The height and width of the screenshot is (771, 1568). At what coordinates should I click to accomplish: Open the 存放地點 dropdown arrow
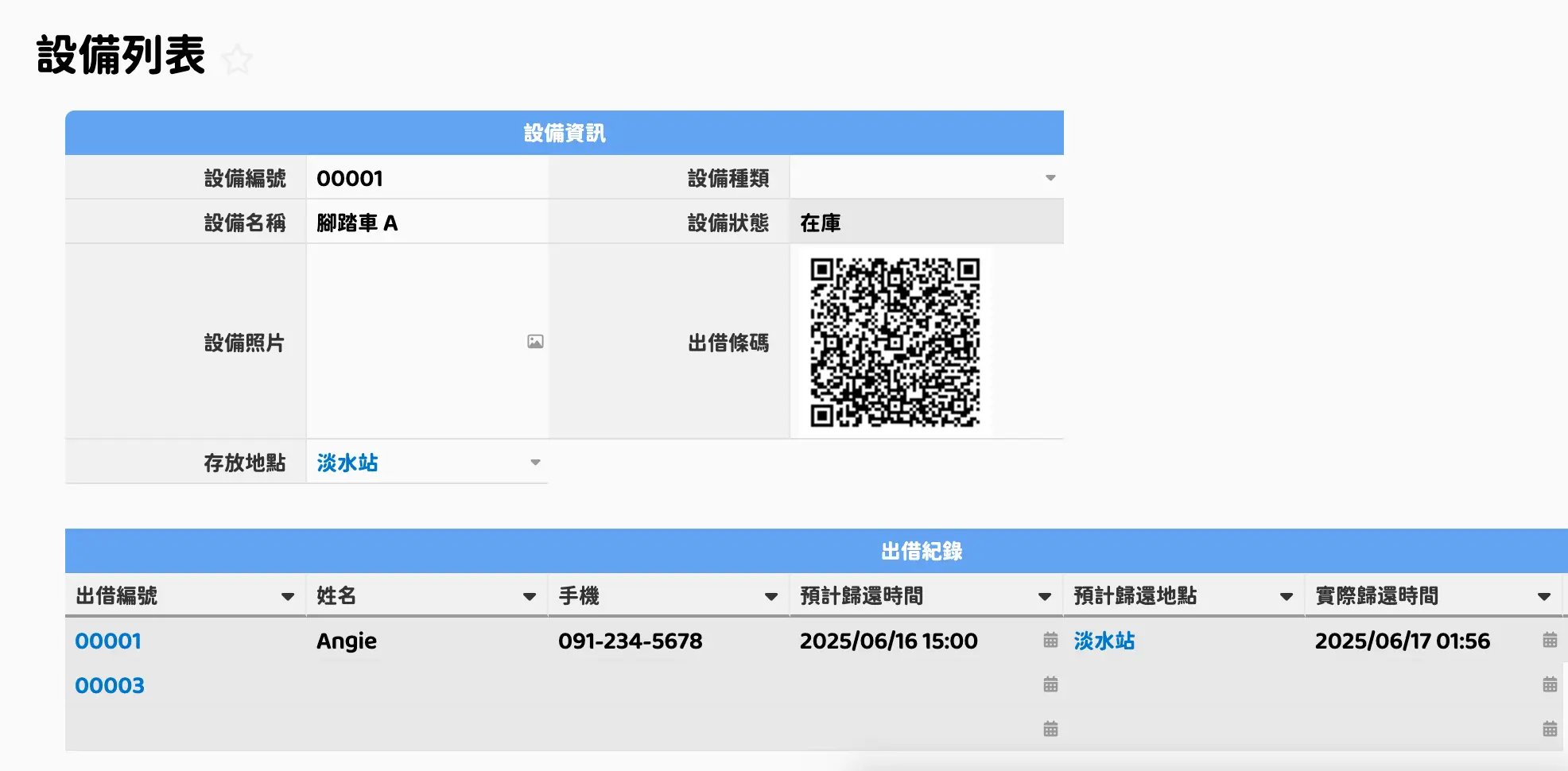point(535,463)
